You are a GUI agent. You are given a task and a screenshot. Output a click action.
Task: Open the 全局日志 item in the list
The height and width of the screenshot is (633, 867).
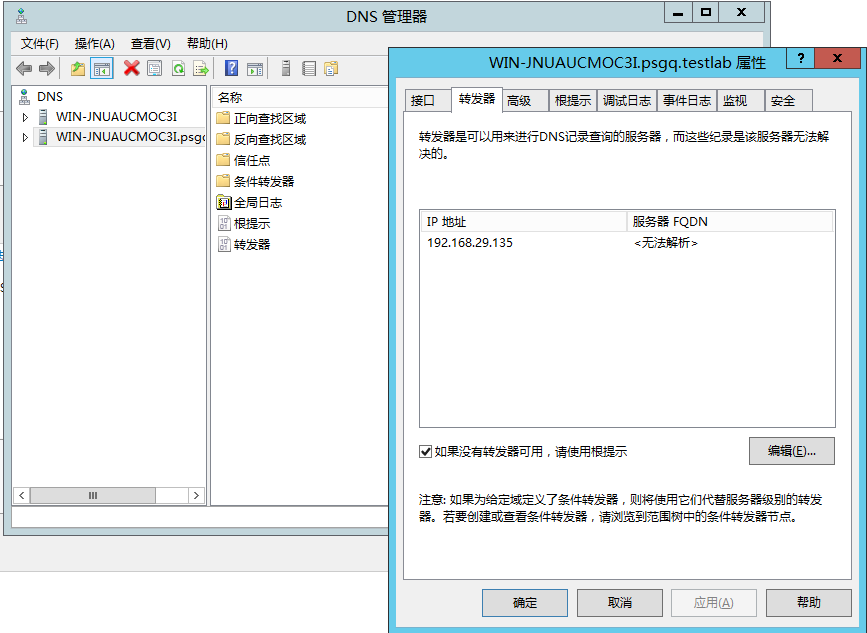coord(257,202)
